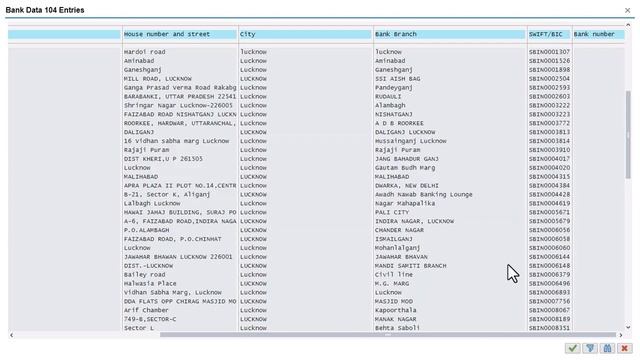Click the horizontal scrollbar left arrow
Viewport: 640px width, 360px height.
[x=11, y=335]
